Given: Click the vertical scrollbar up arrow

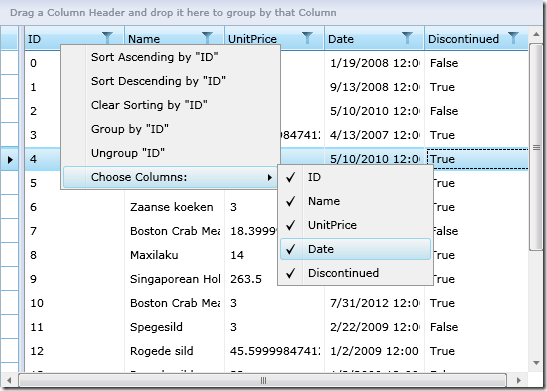Looking at the screenshot, I should click(x=536, y=34).
